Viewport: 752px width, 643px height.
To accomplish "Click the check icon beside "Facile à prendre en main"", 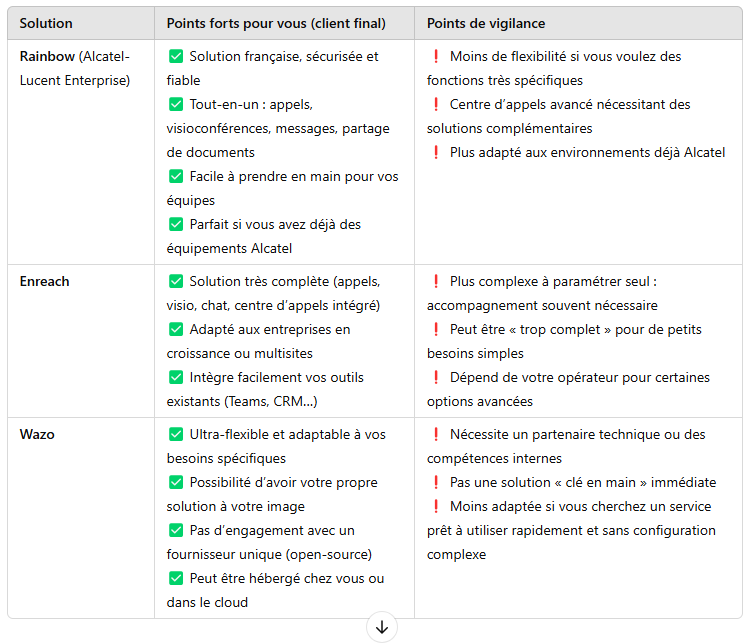I will coord(176,177).
